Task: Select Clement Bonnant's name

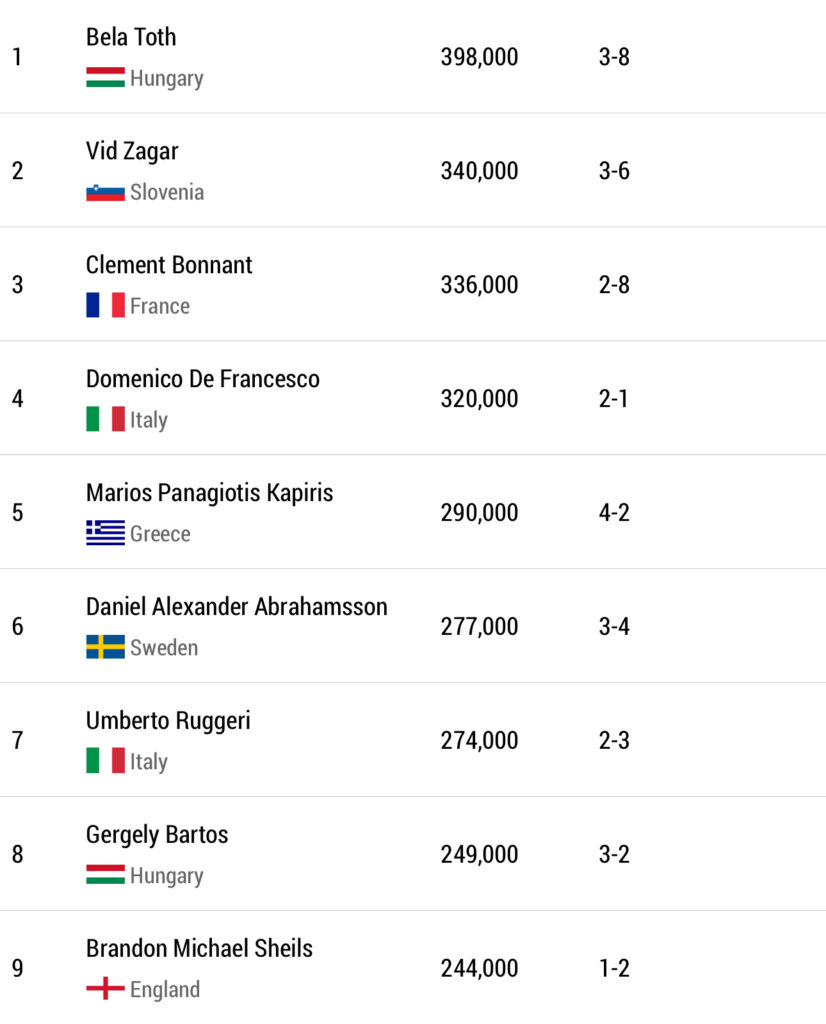Action: pos(169,265)
